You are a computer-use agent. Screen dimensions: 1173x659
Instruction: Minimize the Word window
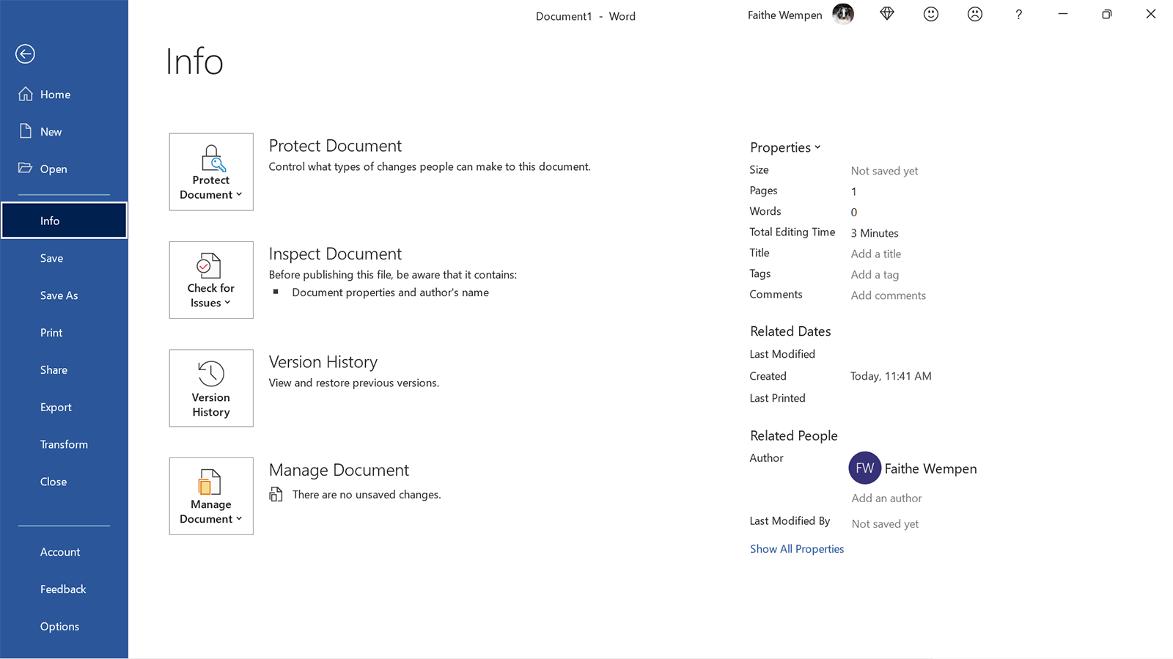point(1063,14)
